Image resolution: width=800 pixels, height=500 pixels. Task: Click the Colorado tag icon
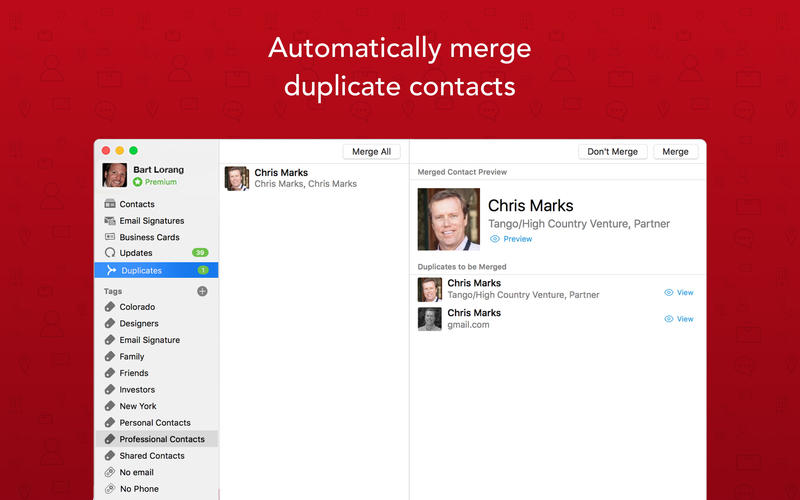(110, 307)
